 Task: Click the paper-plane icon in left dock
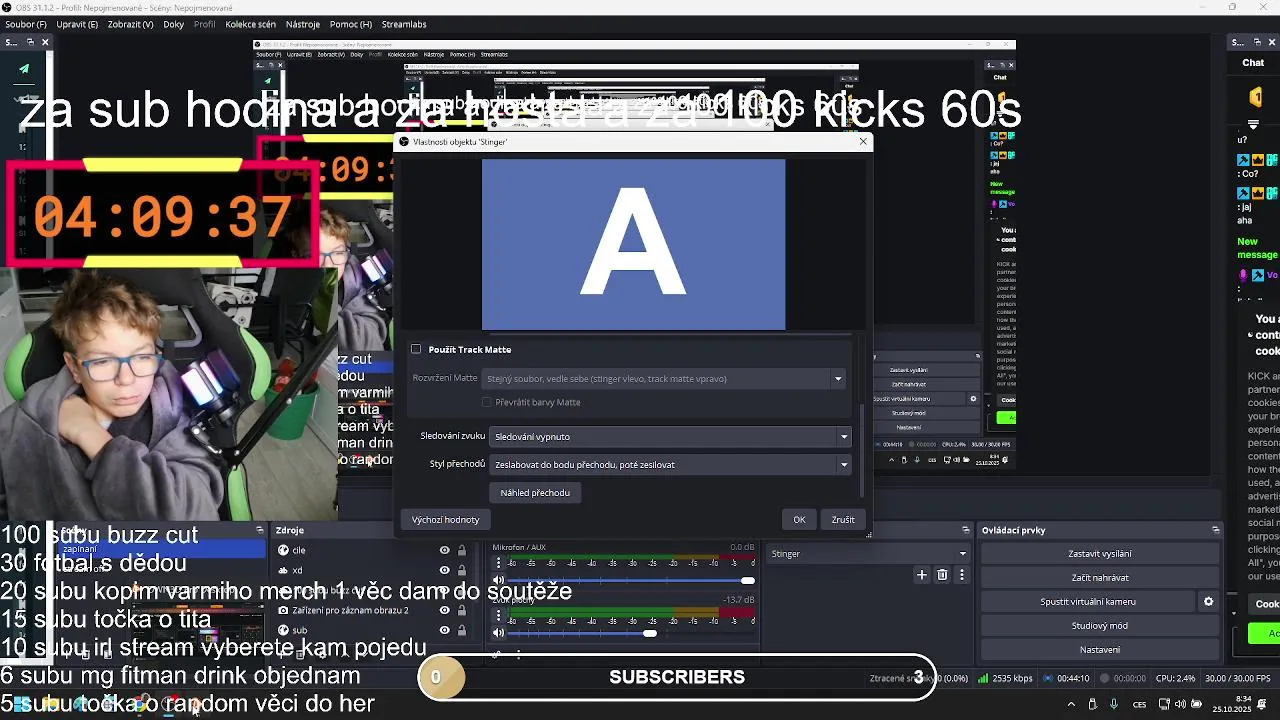[x=24, y=69]
